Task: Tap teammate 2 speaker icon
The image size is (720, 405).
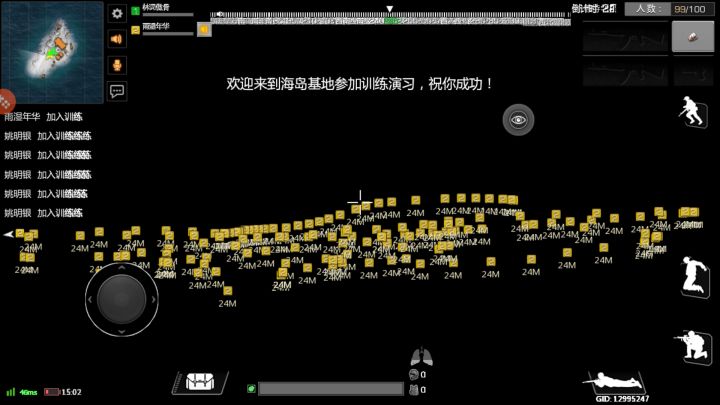Action: [x=204, y=30]
